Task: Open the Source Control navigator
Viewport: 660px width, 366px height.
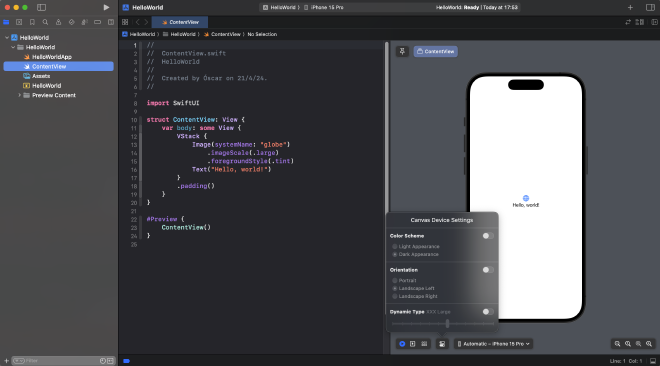Action: pos(19,22)
